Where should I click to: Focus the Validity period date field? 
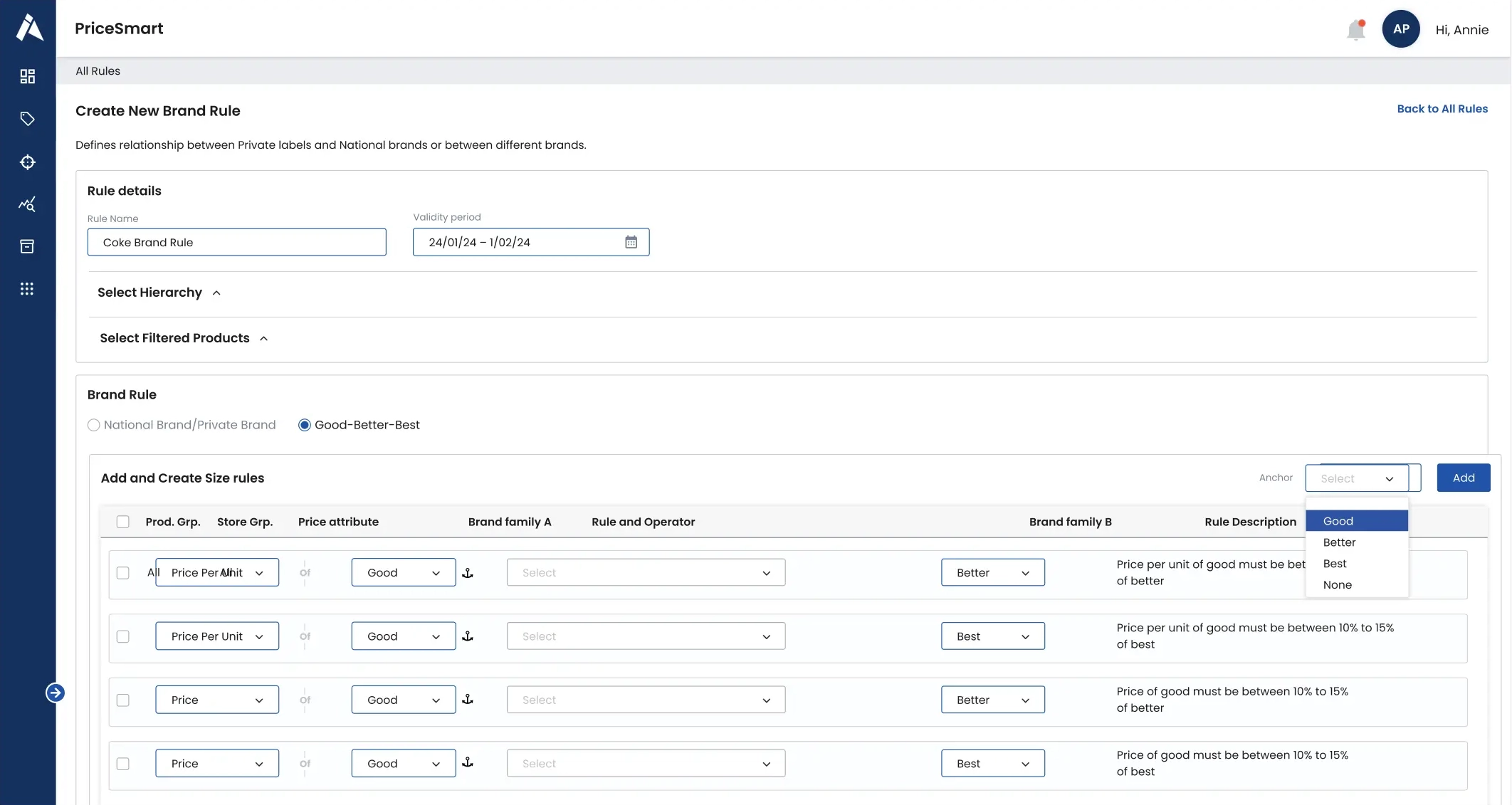(x=530, y=242)
